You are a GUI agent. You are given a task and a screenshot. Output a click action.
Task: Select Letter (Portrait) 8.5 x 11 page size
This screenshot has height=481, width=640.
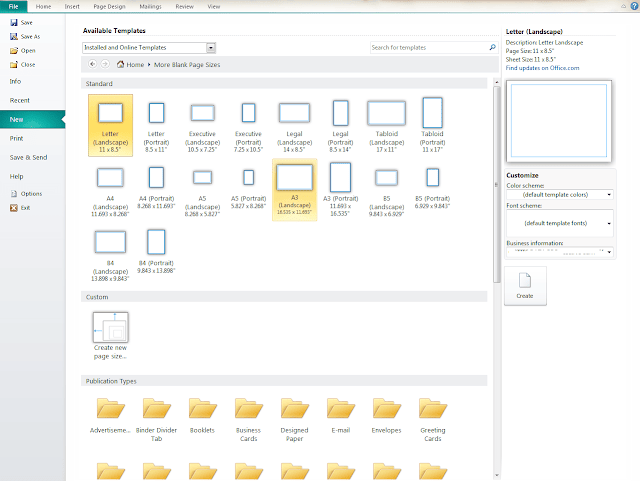click(156, 125)
